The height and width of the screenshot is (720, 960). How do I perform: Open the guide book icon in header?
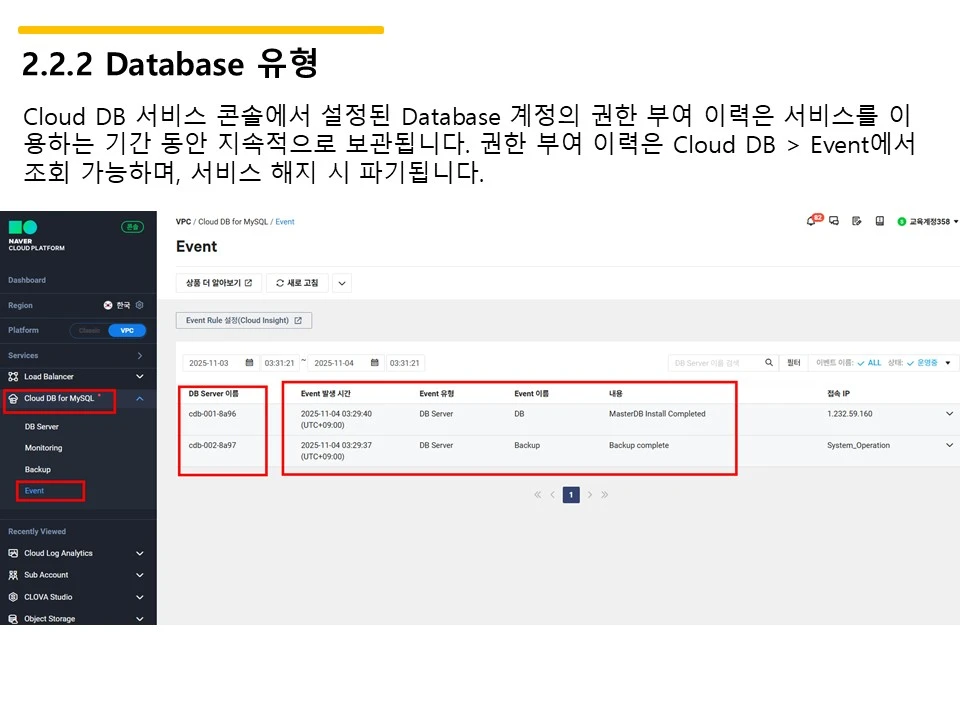880,221
